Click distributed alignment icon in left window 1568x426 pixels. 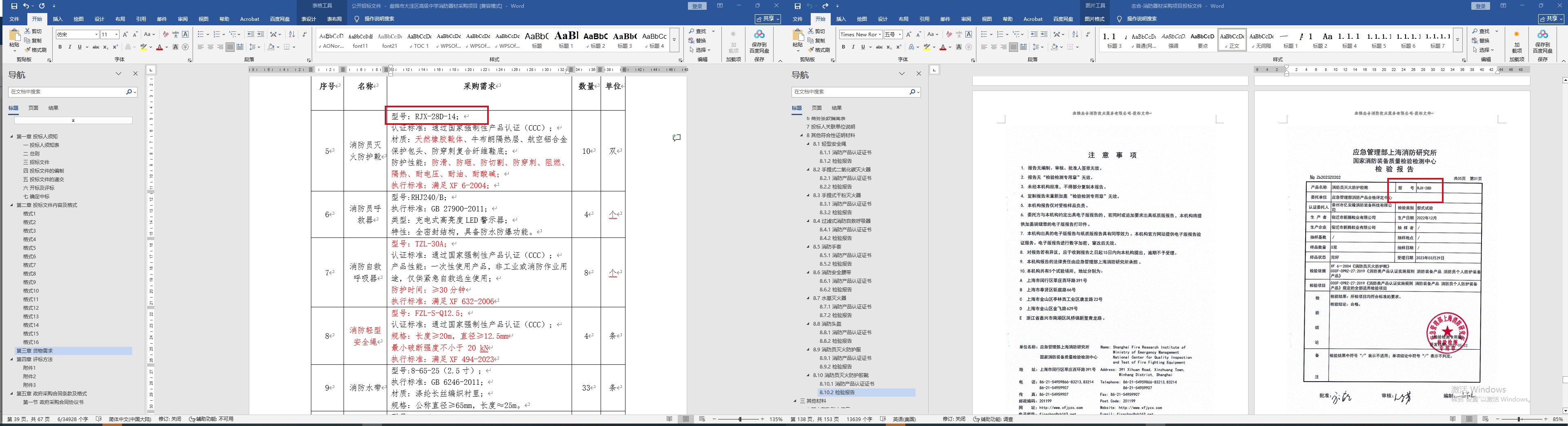point(240,47)
